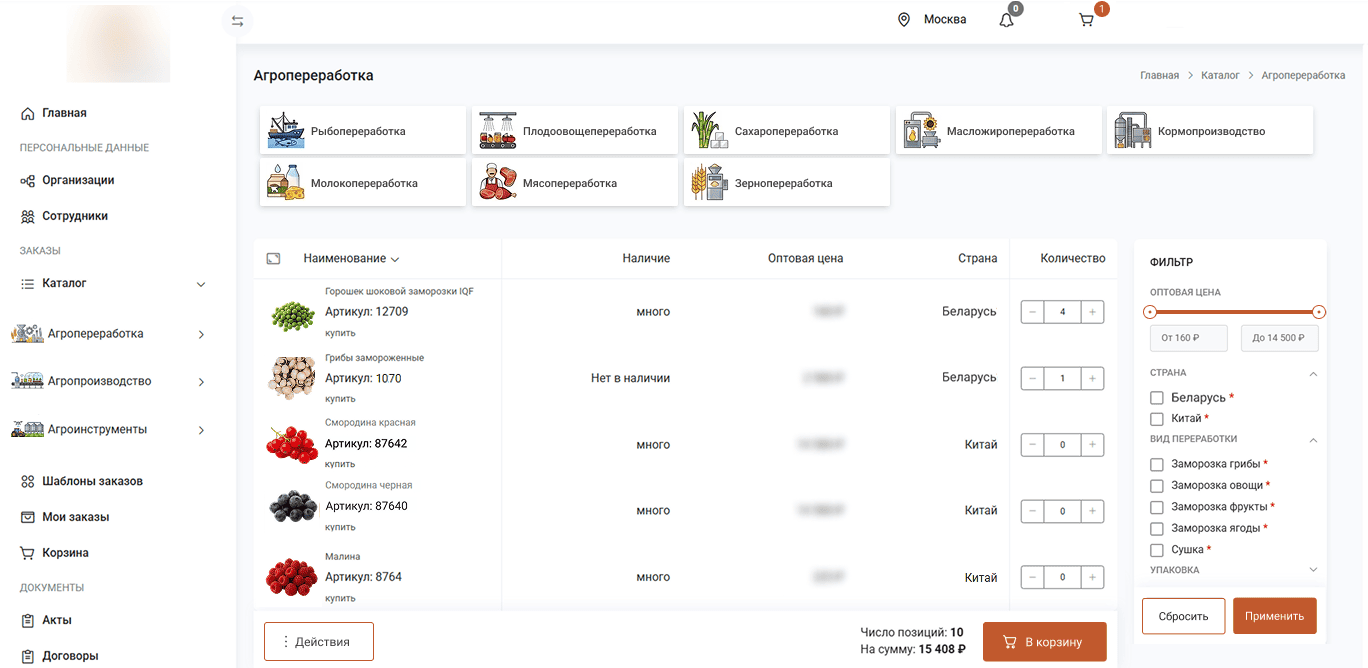The height and width of the screenshot is (668, 1368).
Task: Click the Сбросить filter button
Action: [x=1183, y=616]
